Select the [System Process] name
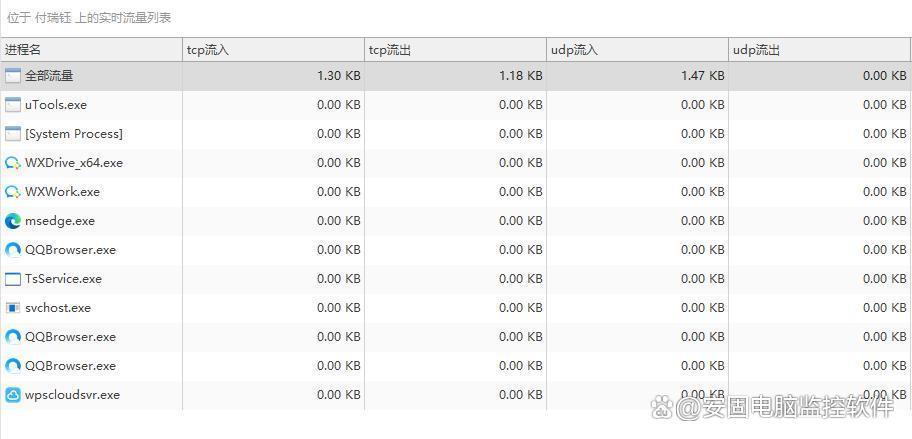Screen dimensions: 912x439 click(74, 134)
